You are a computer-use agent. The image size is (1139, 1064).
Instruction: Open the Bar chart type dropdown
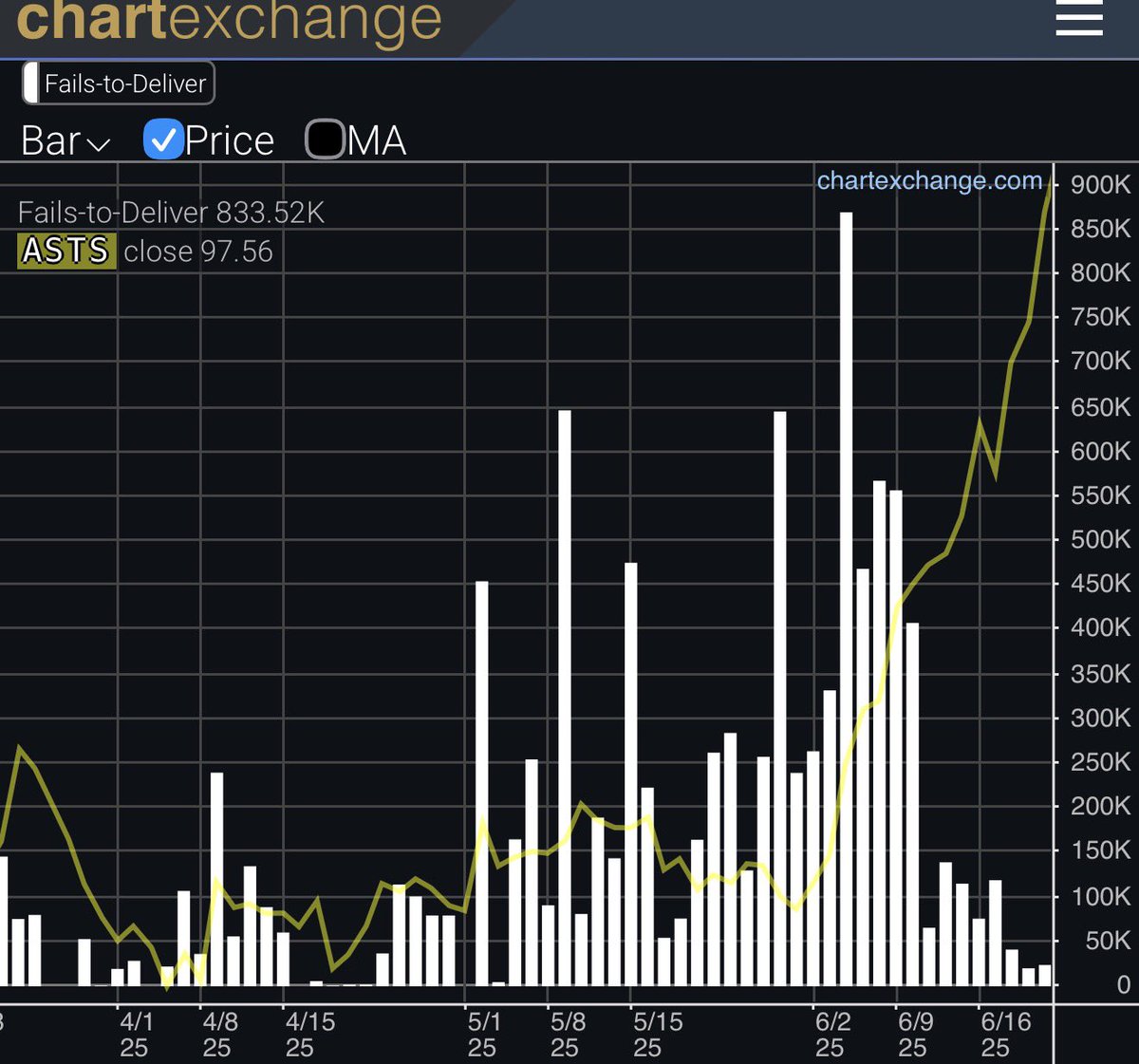[65, 141]
